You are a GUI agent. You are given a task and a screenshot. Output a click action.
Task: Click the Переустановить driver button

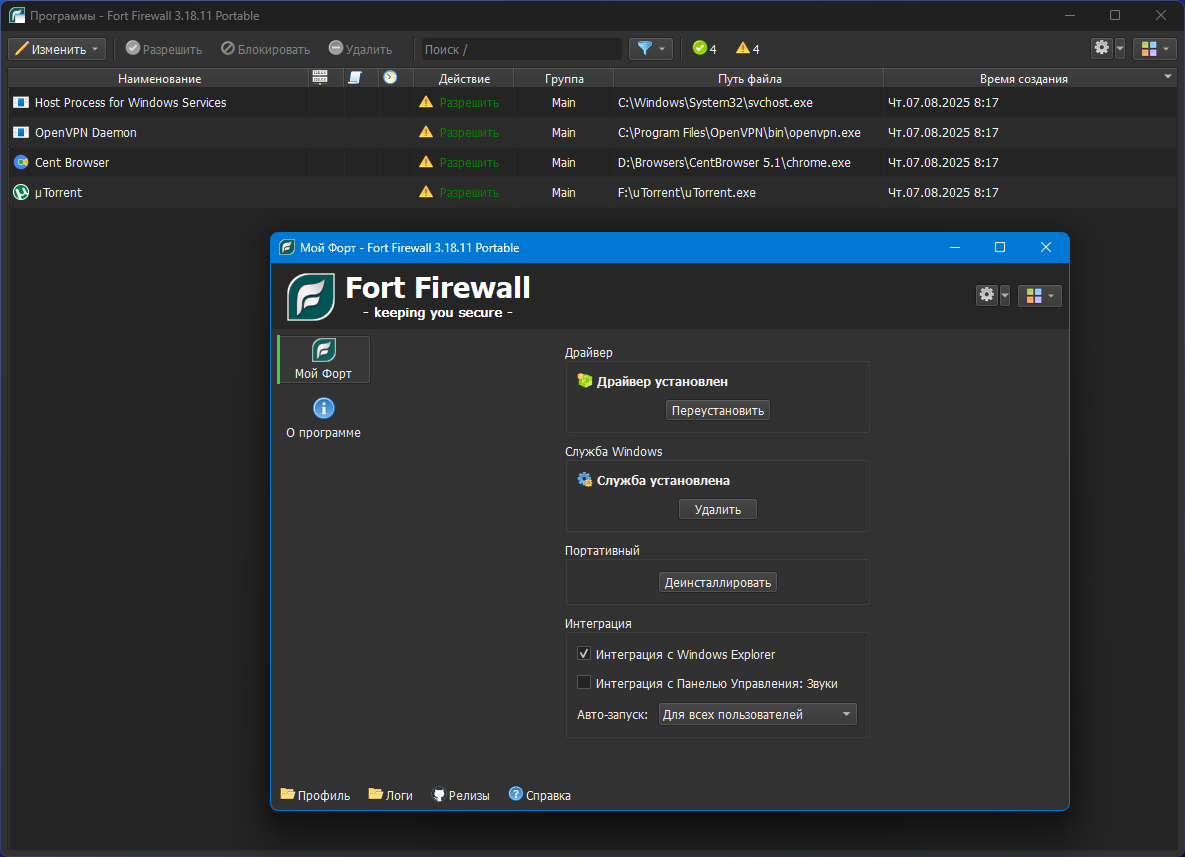(718, 410)
